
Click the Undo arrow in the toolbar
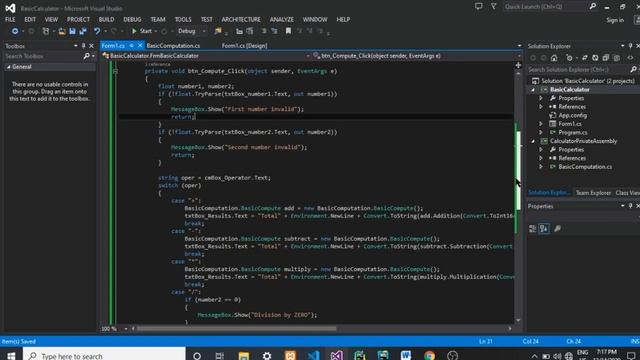97,31
